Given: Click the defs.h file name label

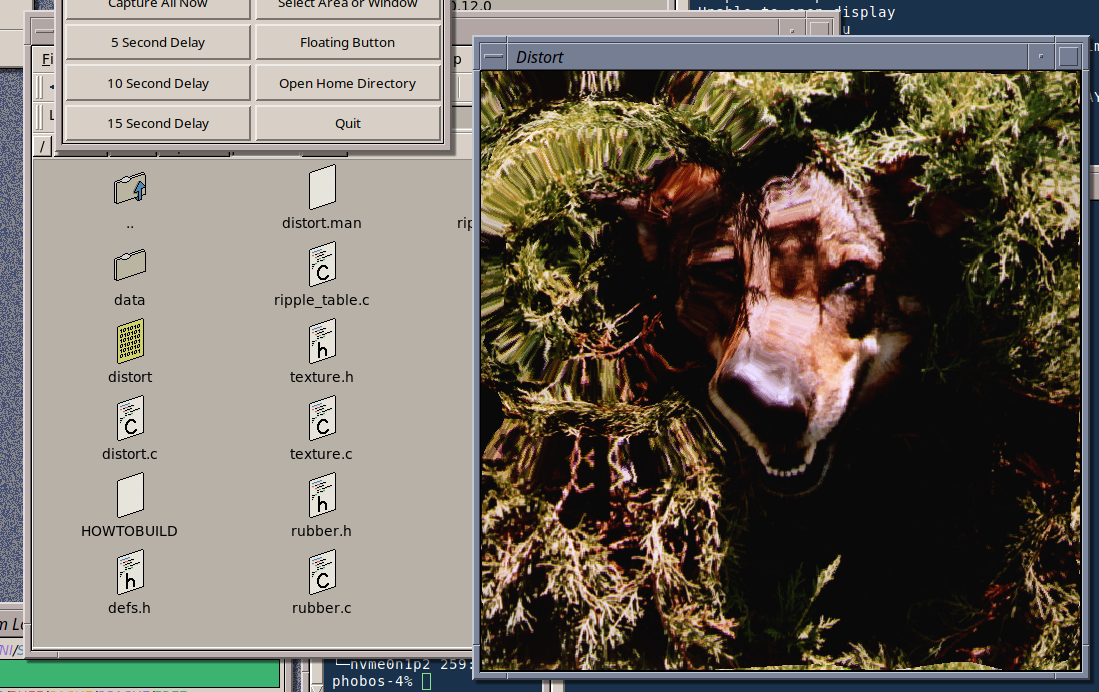Looking at the screenshot, I should (x=129, y=608).
